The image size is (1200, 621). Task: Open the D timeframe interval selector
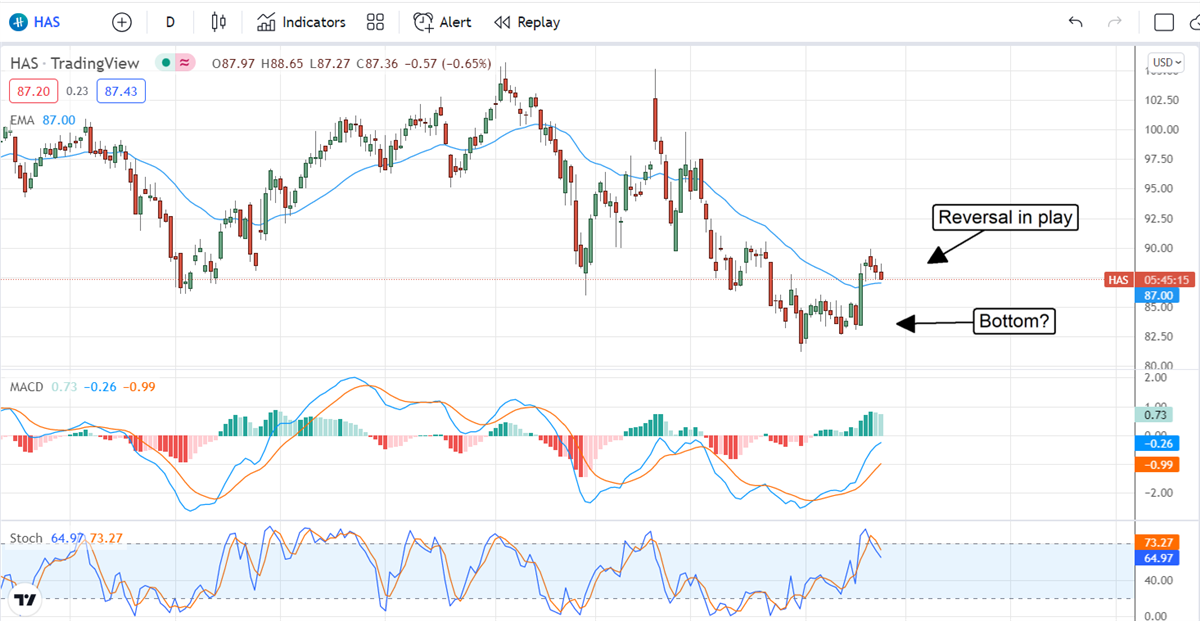click(x=170, y=22)
